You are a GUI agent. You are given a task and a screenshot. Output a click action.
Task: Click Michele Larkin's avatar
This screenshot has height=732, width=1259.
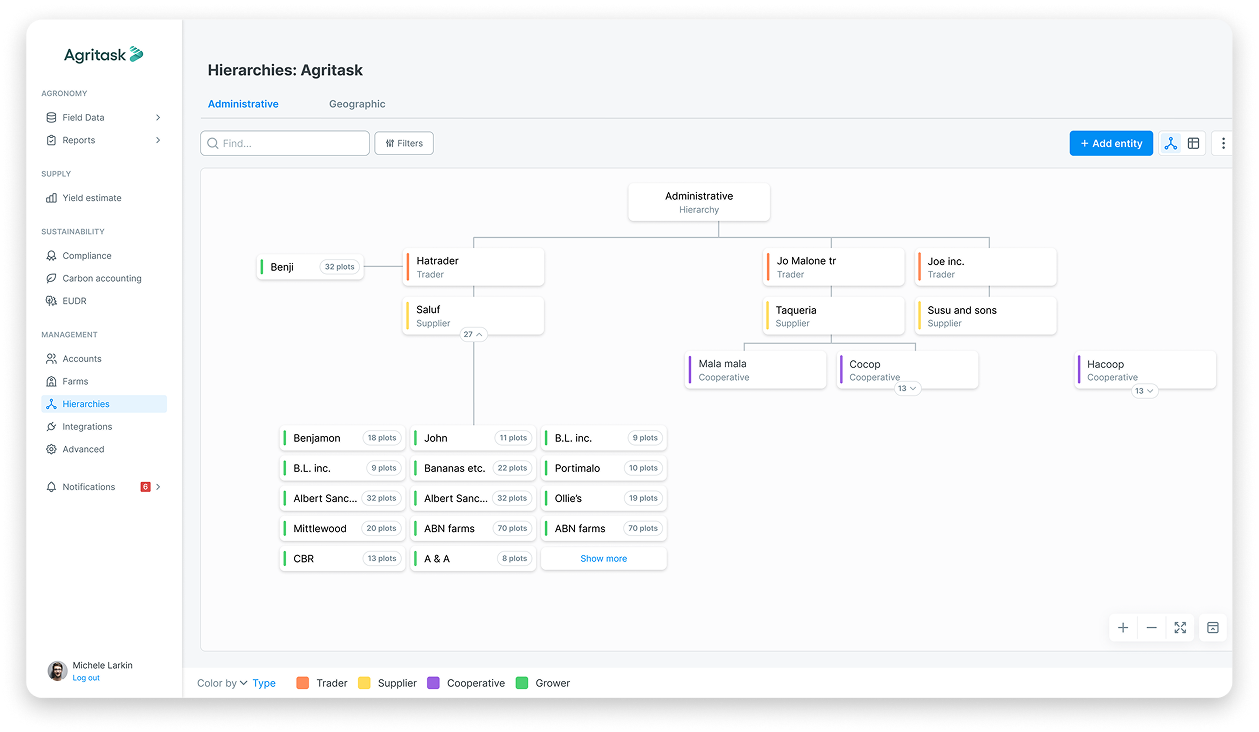click(x=58, y=670)
